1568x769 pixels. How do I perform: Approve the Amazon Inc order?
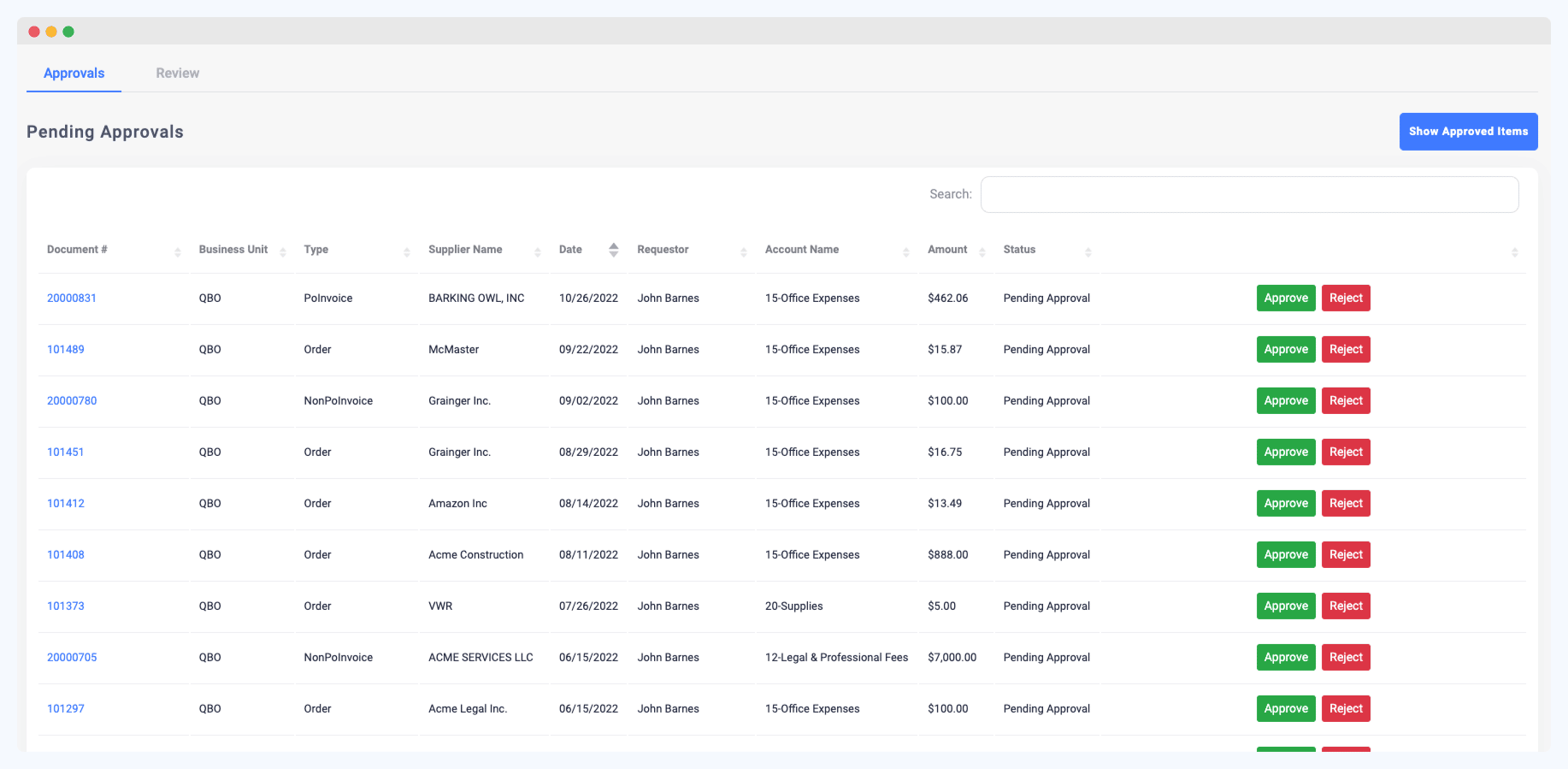pos(1286,504)
